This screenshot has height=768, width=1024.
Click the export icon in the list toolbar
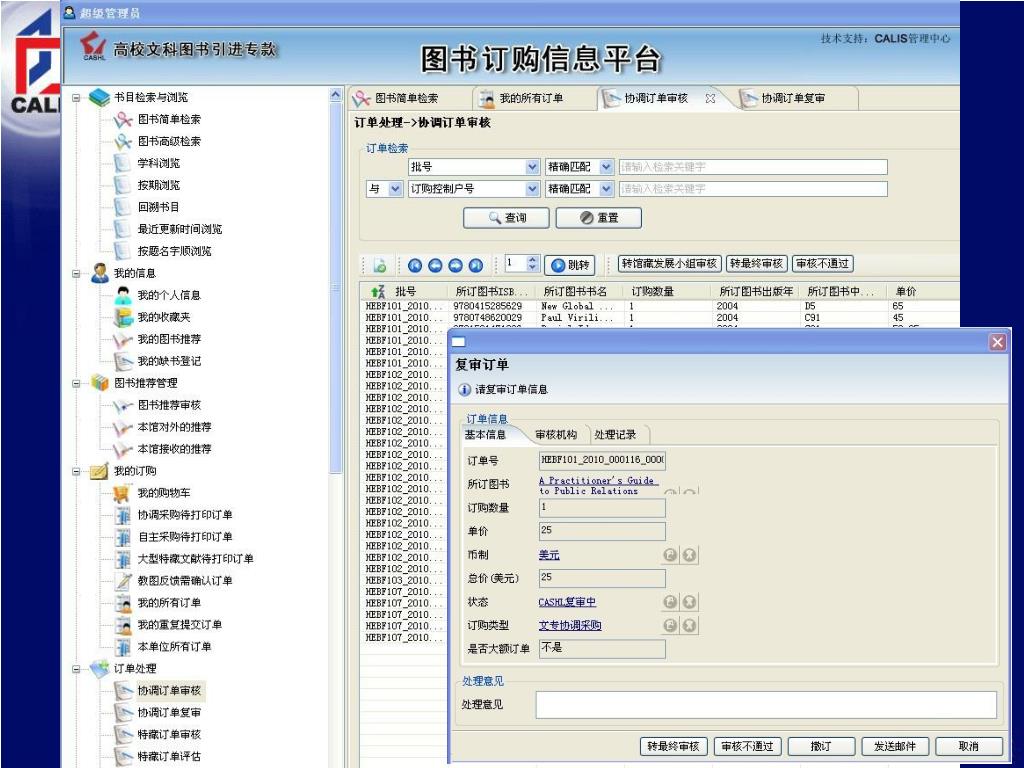(380, 265)
